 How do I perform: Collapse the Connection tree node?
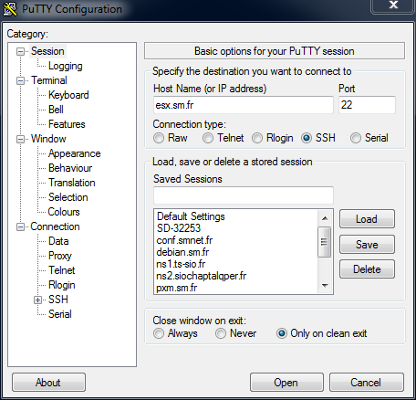coord(21,227)
